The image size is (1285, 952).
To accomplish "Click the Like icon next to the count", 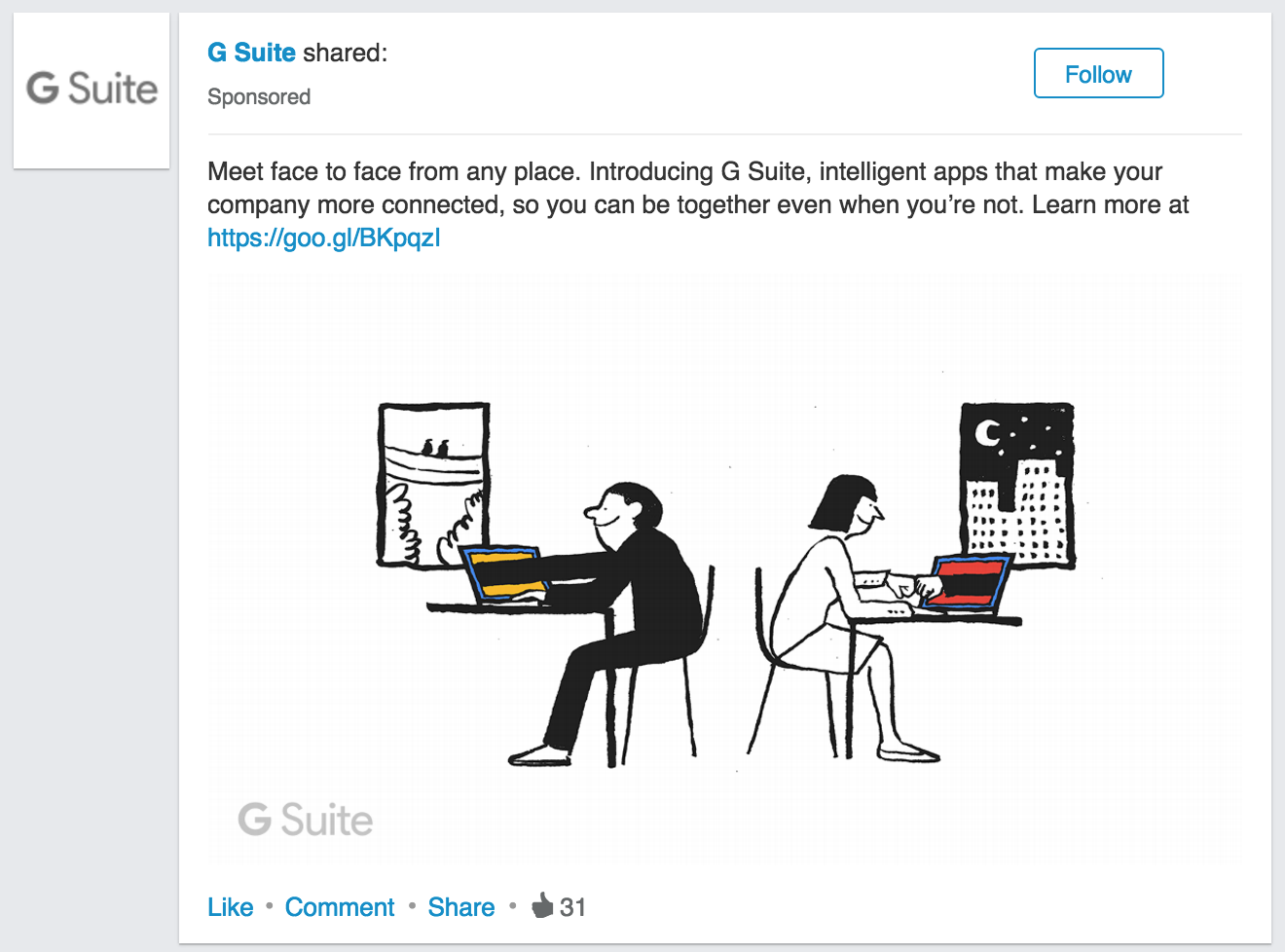I will (x=541, y=904).
